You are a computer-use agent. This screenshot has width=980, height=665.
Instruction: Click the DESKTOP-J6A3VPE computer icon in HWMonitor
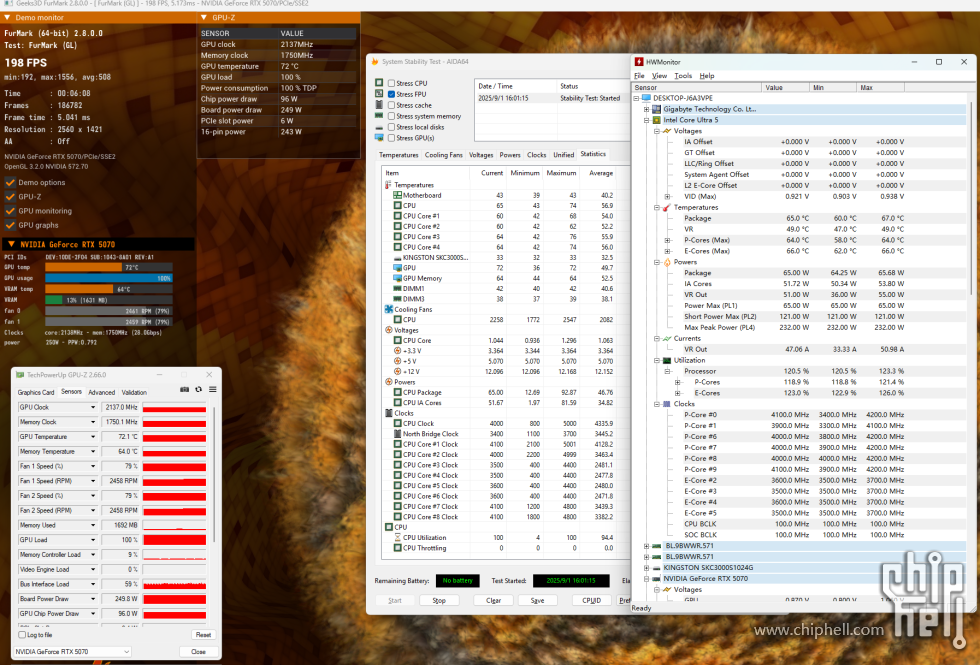tap(646, 98)
